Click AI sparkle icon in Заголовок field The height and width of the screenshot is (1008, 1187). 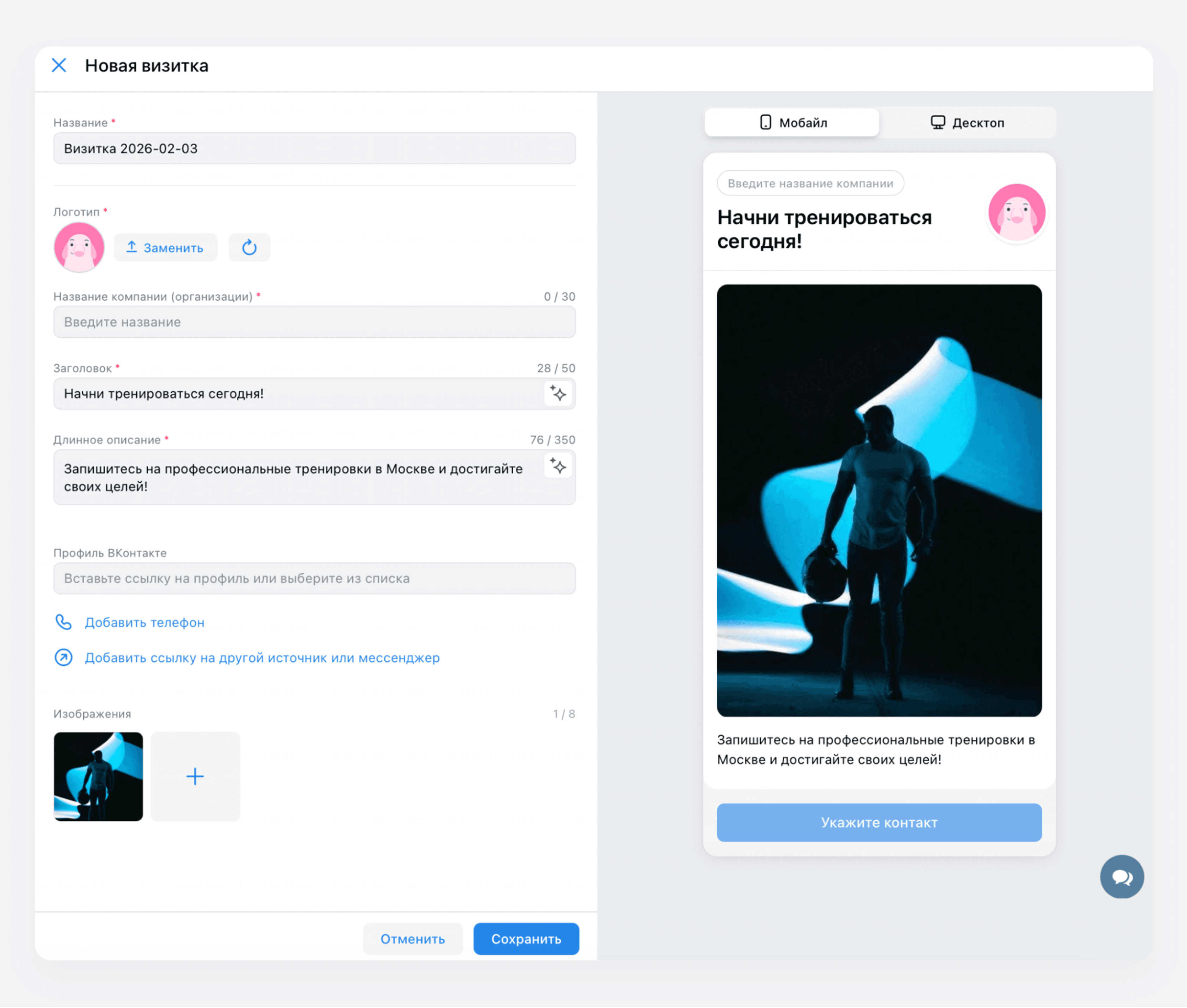click(x=558, y=393)
